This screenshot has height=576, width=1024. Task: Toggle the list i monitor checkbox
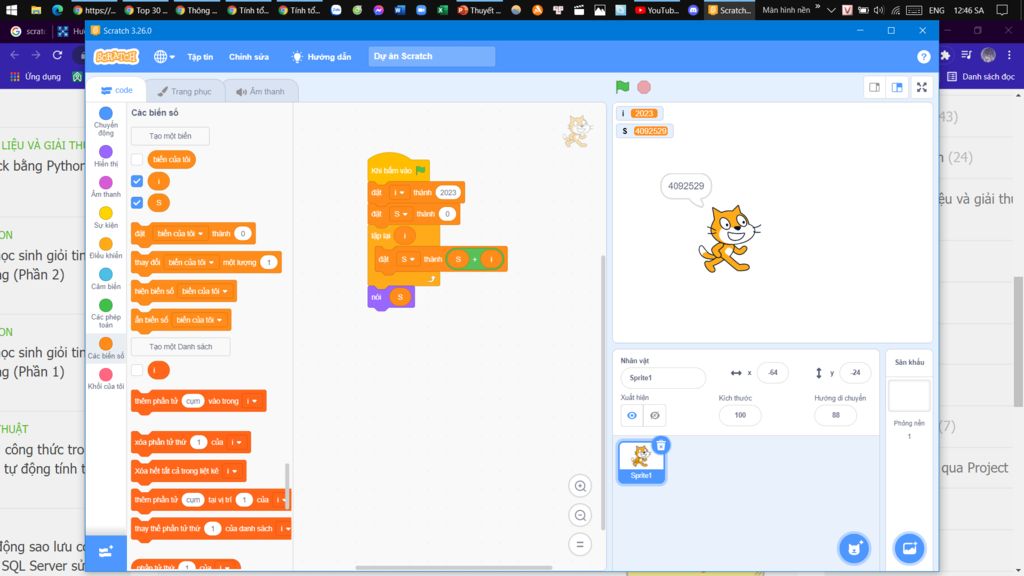pyautogui.click(x=137, y=370)
